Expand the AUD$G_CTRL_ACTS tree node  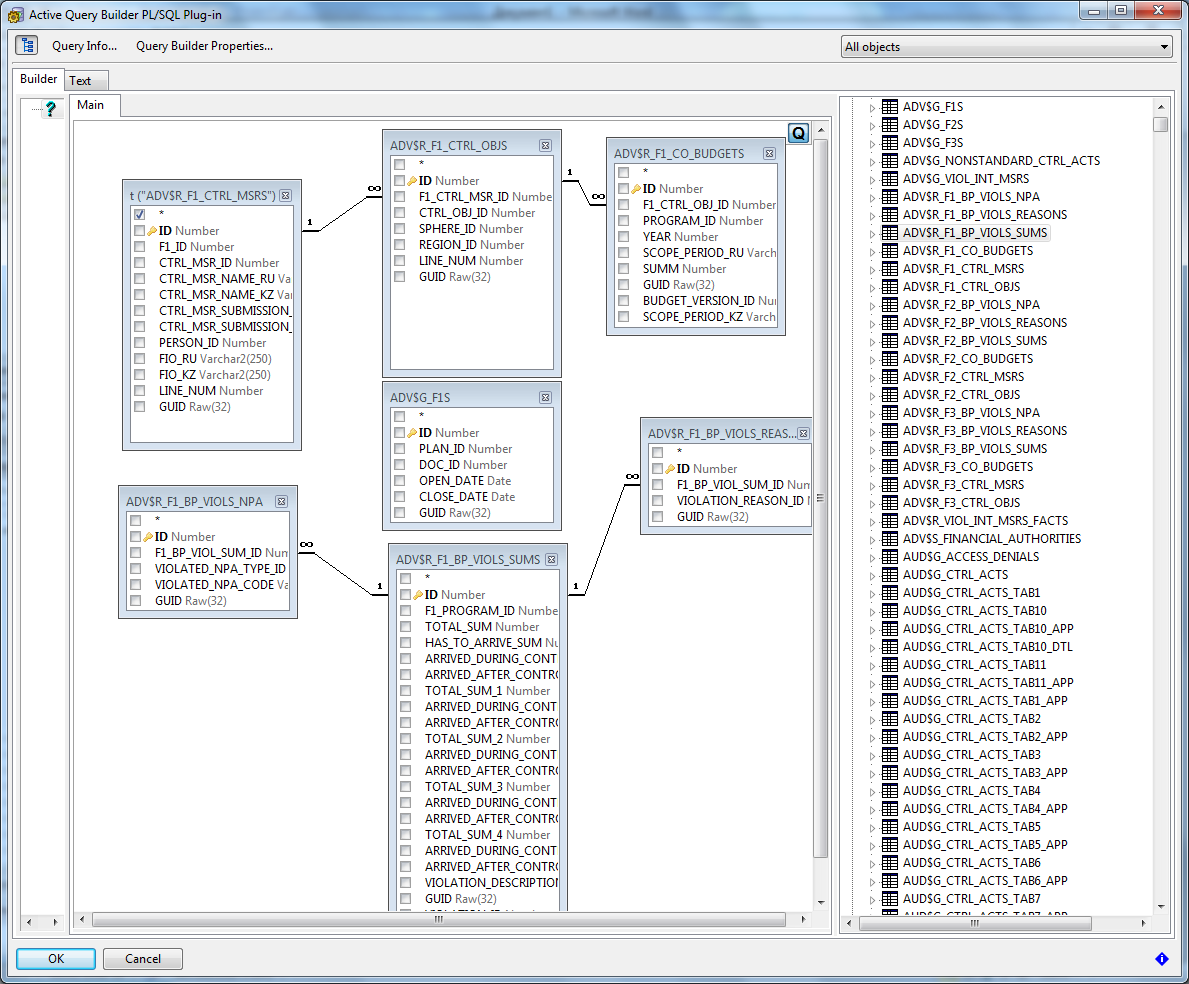872,576
